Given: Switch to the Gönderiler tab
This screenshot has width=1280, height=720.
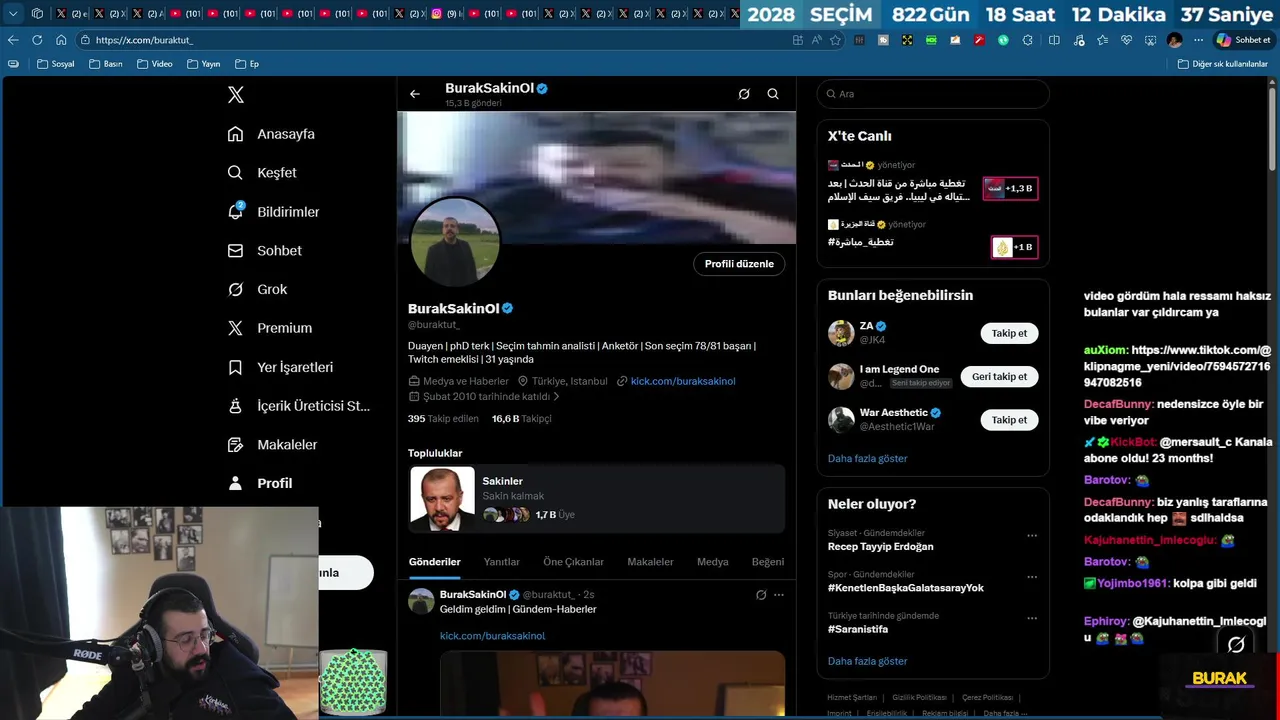Looking at the screenshot, I should tap(435, 562).
